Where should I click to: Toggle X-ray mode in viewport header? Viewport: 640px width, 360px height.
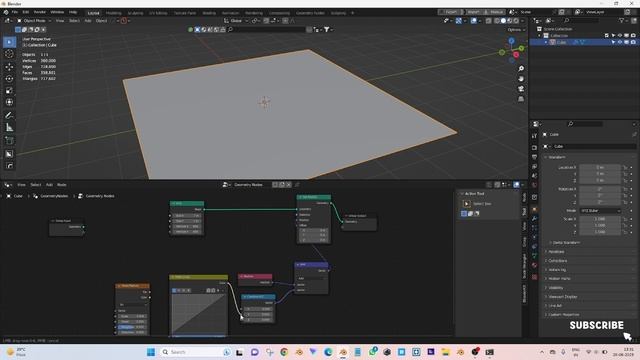(x=489, y=21)
